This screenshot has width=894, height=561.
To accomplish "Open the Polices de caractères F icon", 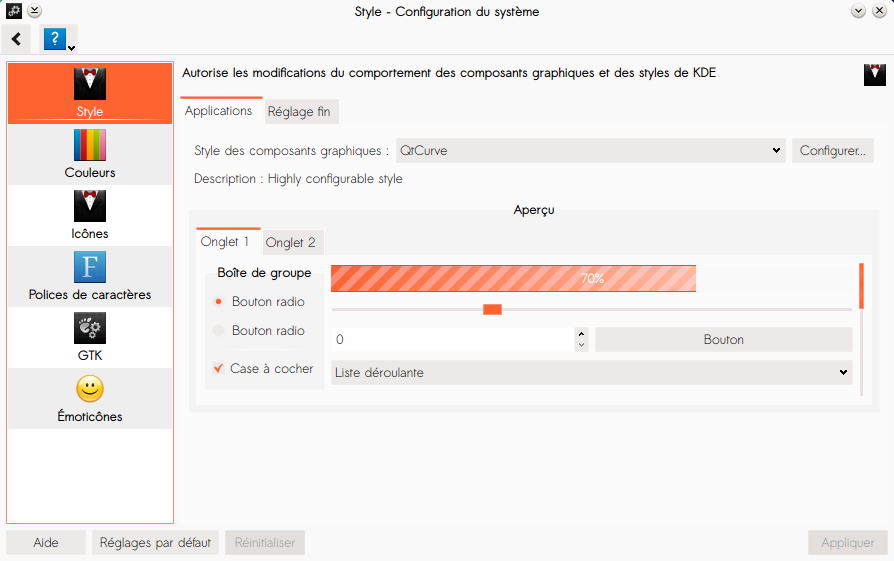I will [x=90, y=267].
